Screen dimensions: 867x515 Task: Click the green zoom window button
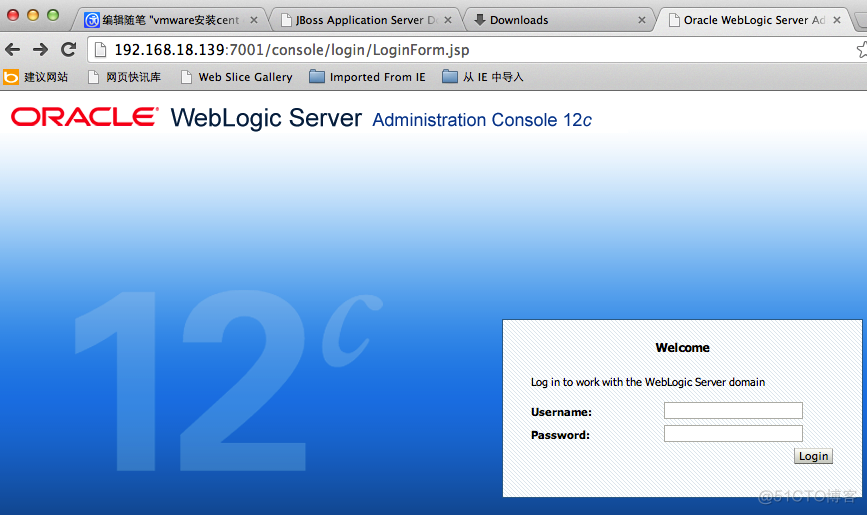(53, 15)
